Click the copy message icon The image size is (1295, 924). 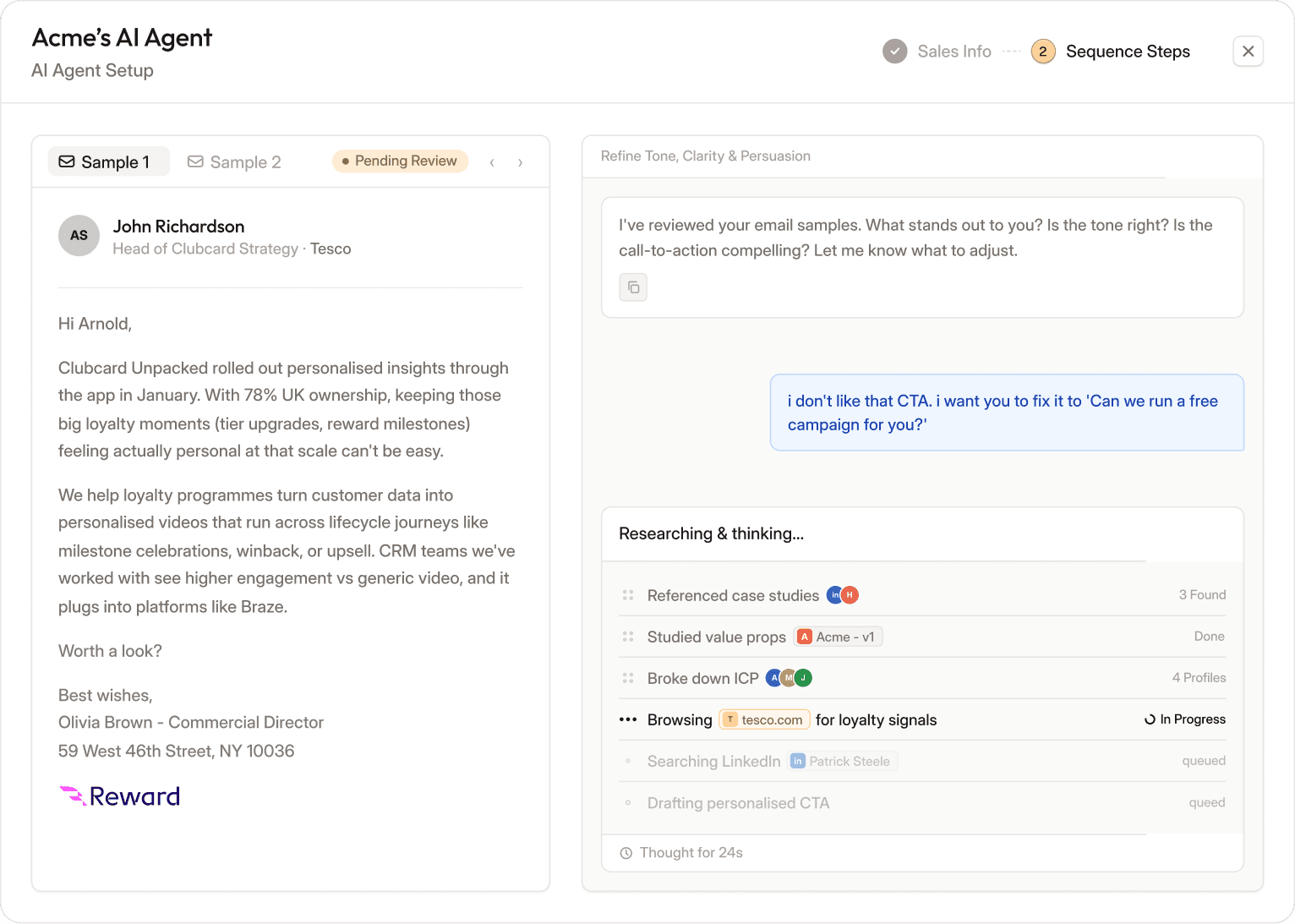tap(633, 287)
